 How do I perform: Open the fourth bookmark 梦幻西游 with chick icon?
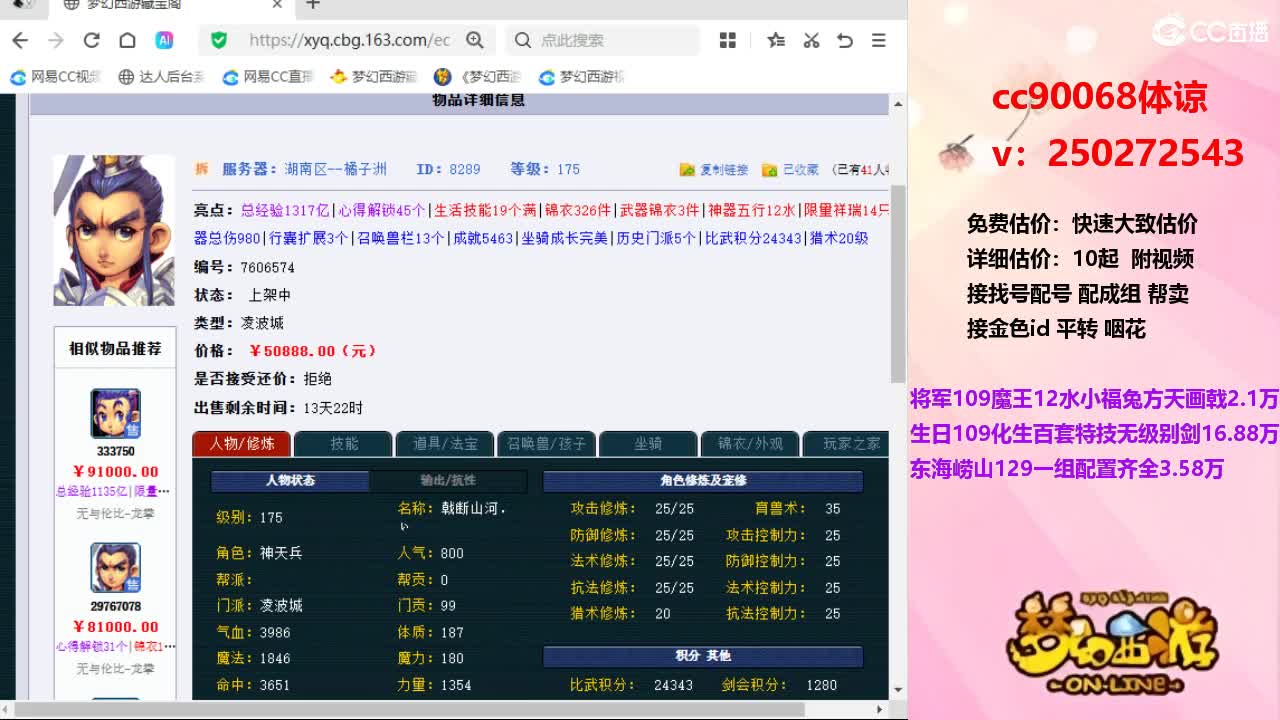(373, 77)
